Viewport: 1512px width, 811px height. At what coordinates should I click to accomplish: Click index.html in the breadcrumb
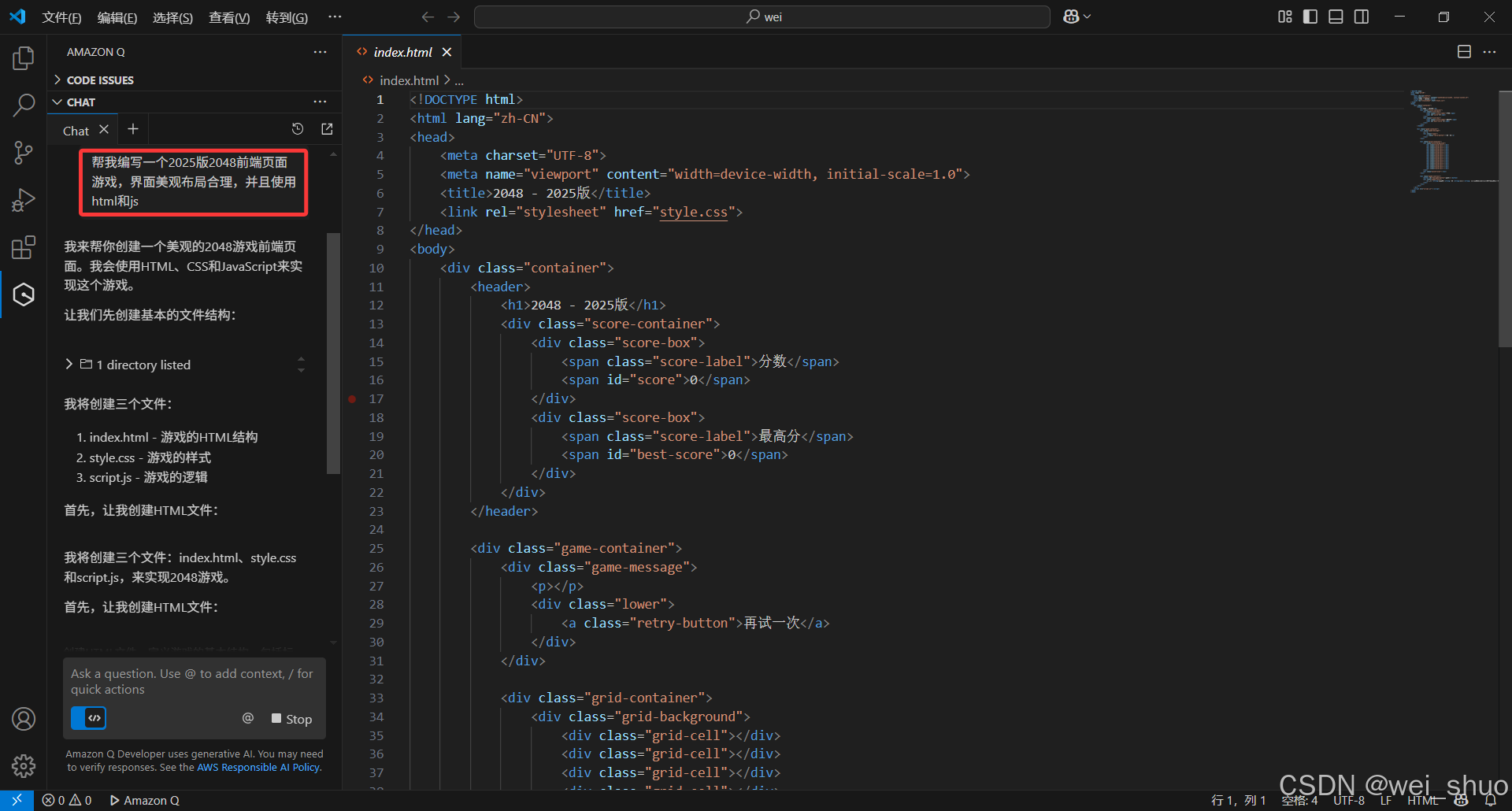409,80
